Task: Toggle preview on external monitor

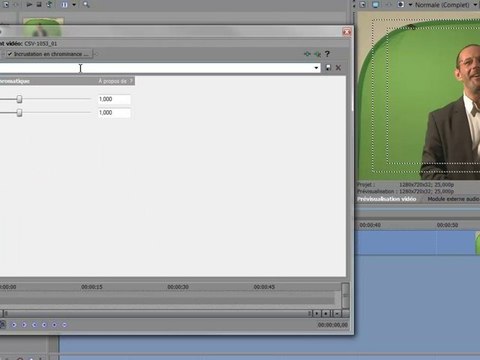Action: point(376,5)
